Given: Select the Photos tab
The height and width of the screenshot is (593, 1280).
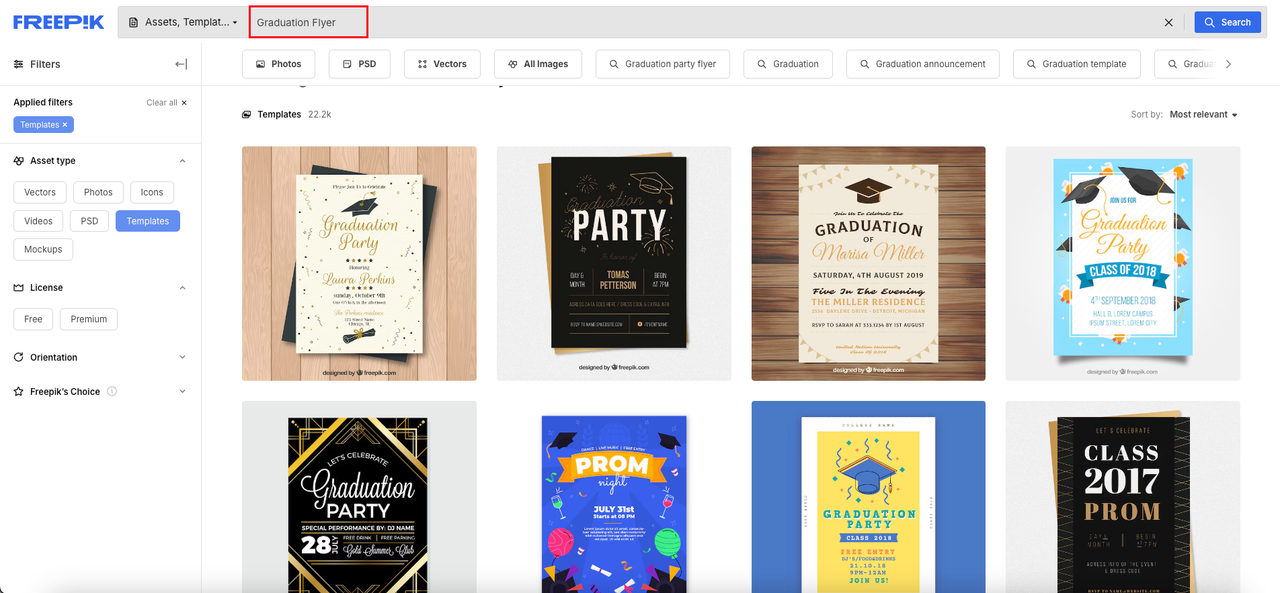Looking at the screenshot, I should 278,64.
